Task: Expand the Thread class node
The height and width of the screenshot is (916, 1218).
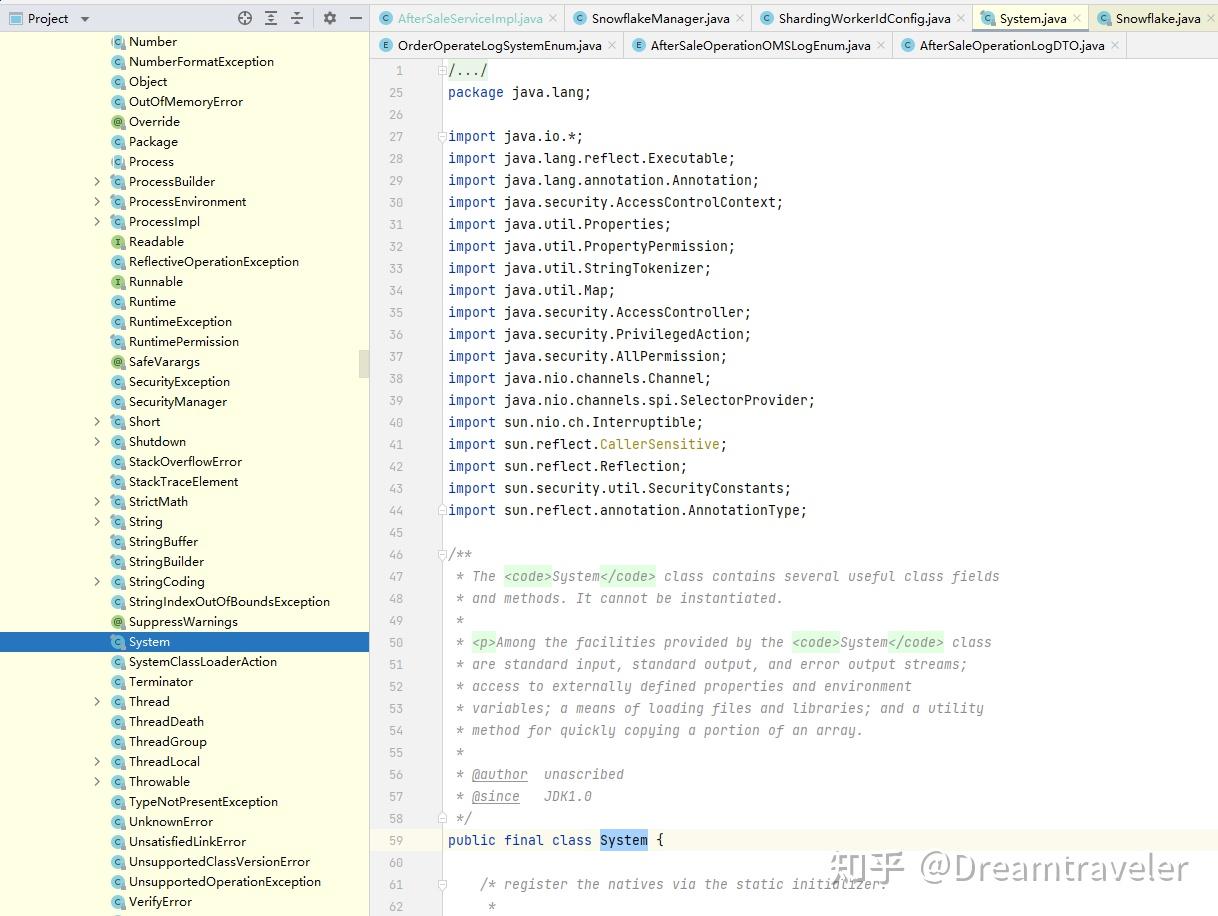Action: [97, 701]
